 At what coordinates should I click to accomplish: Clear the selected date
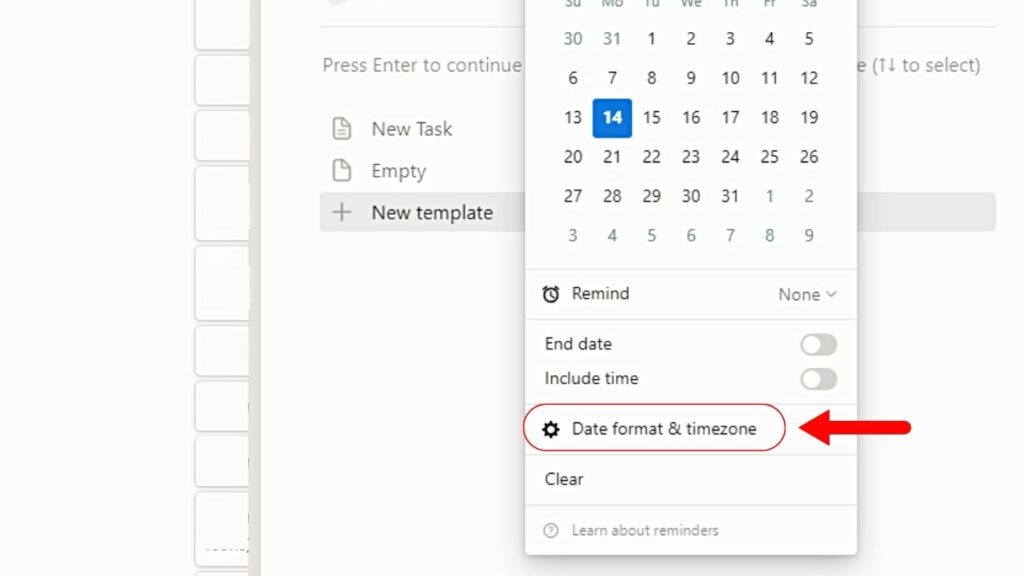click(x=564, y=479)
